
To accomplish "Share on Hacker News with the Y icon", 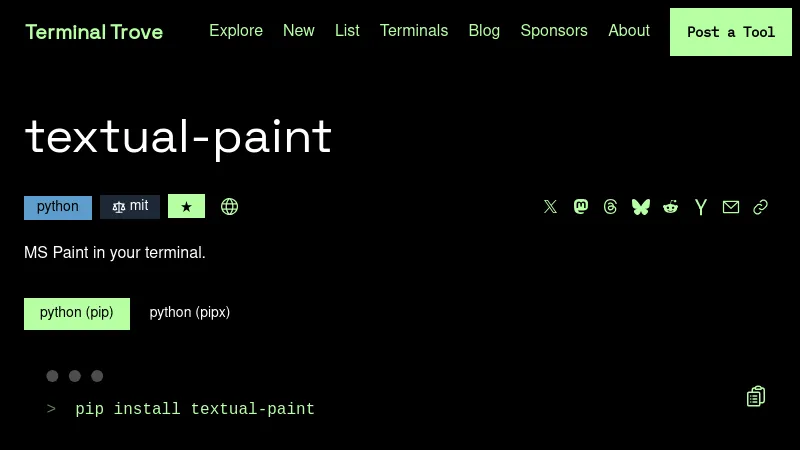I will (x=701, y=207).
